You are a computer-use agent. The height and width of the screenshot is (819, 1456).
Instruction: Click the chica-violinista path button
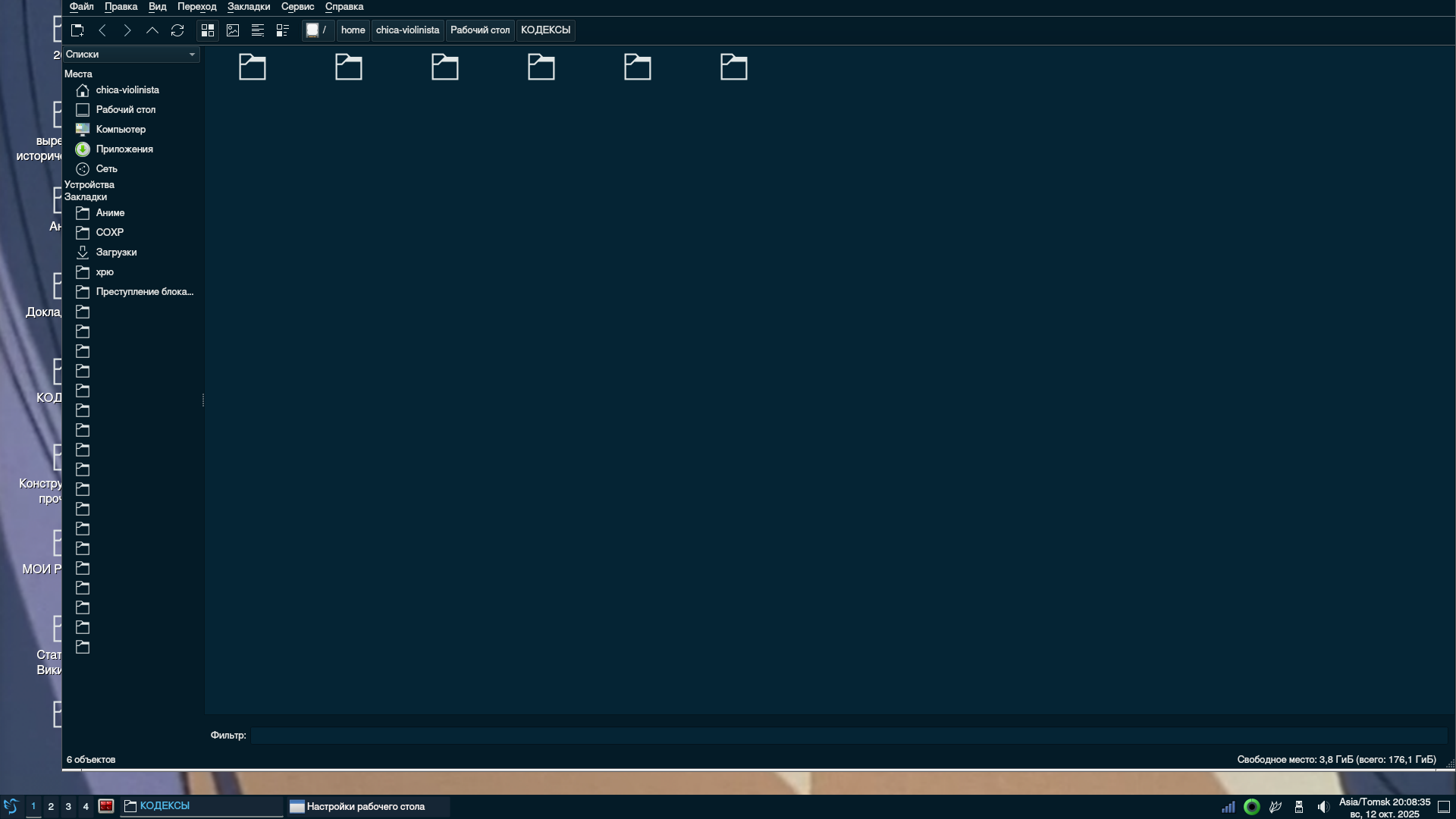(x=407, y=30)
